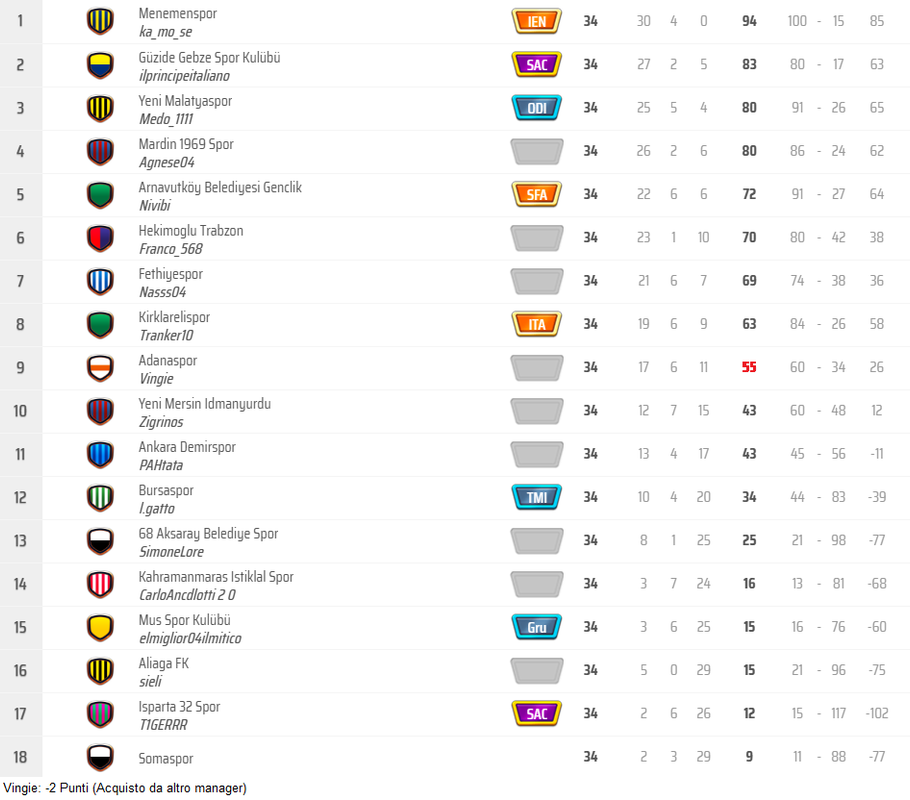Click the blue TMI badge for Bursaspor

click(537, 497)
